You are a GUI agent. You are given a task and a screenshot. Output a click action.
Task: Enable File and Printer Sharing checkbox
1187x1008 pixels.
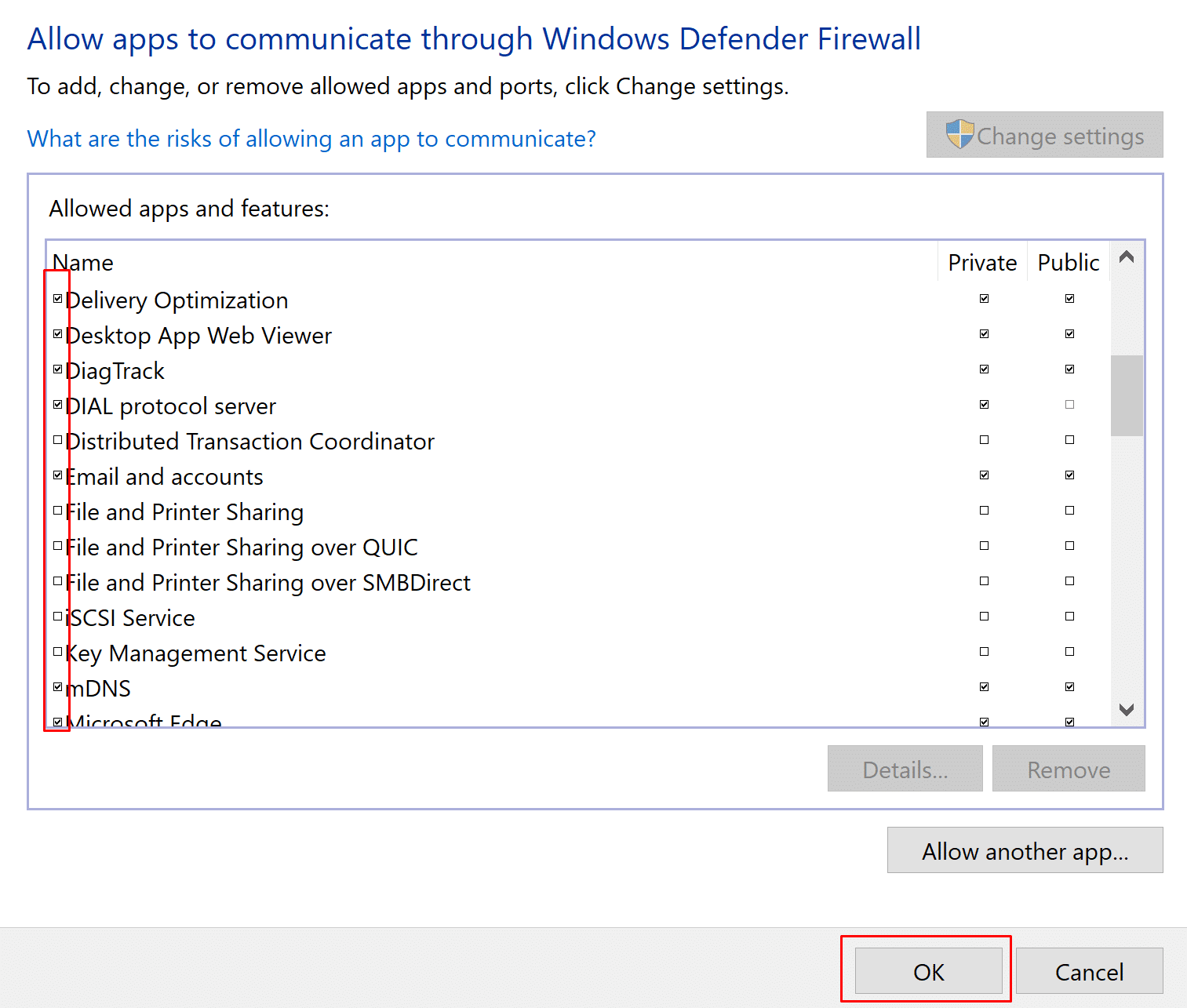[57, 511]
